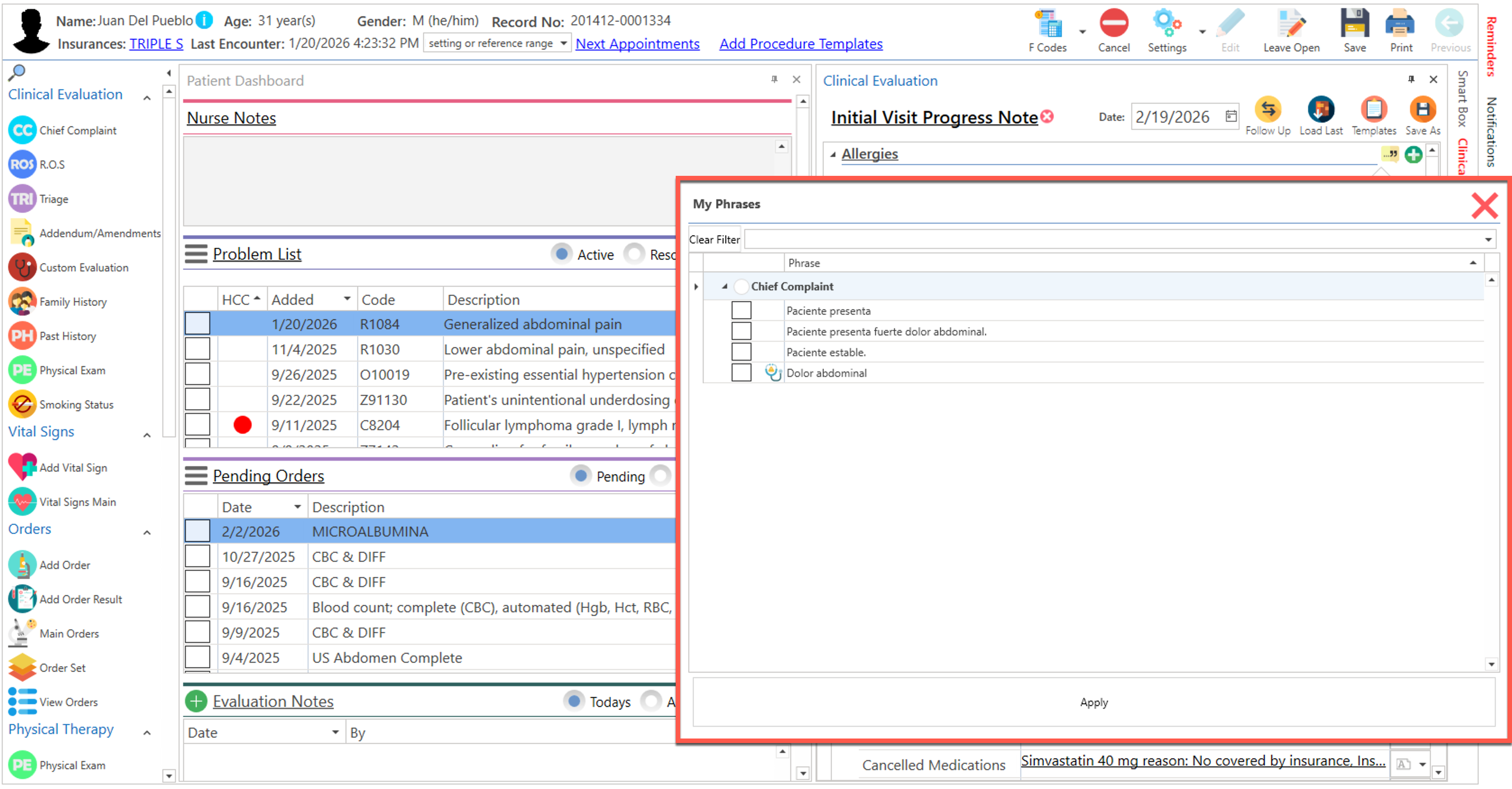Click the Apply button

coord(1093,702)
